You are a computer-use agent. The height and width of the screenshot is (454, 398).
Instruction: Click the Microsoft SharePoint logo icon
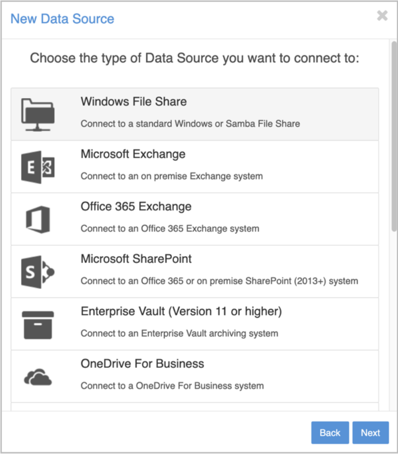pyautogui.click(x=38, y=272)
